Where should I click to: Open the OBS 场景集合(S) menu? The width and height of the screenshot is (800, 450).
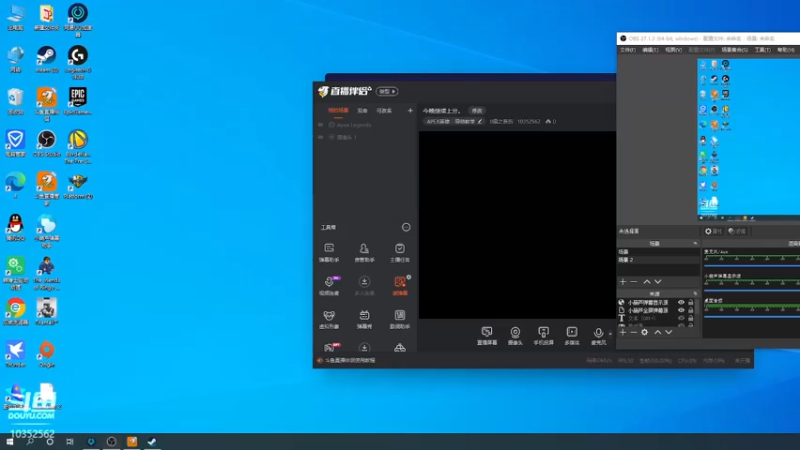coord(735,50)
